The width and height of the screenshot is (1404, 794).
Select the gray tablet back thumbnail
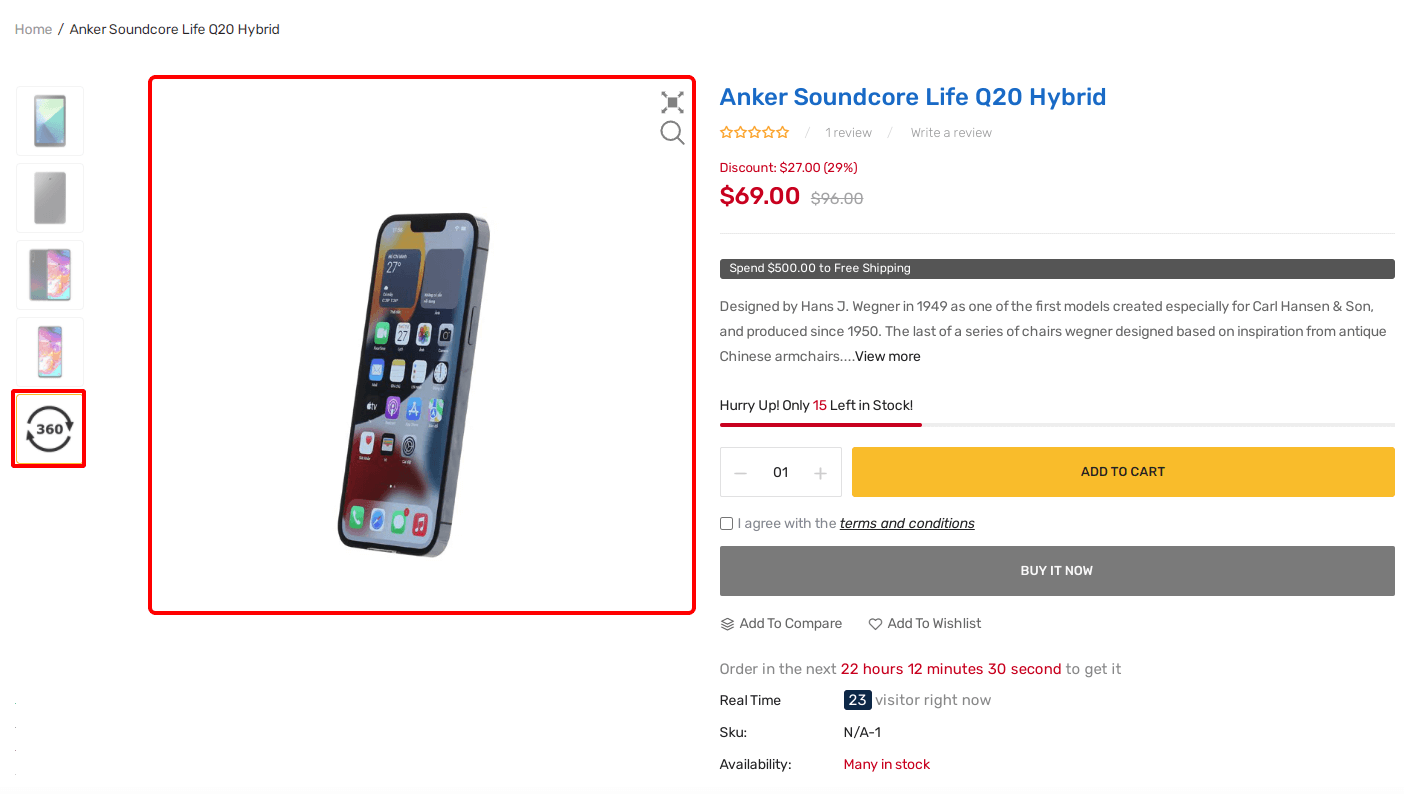50,198
